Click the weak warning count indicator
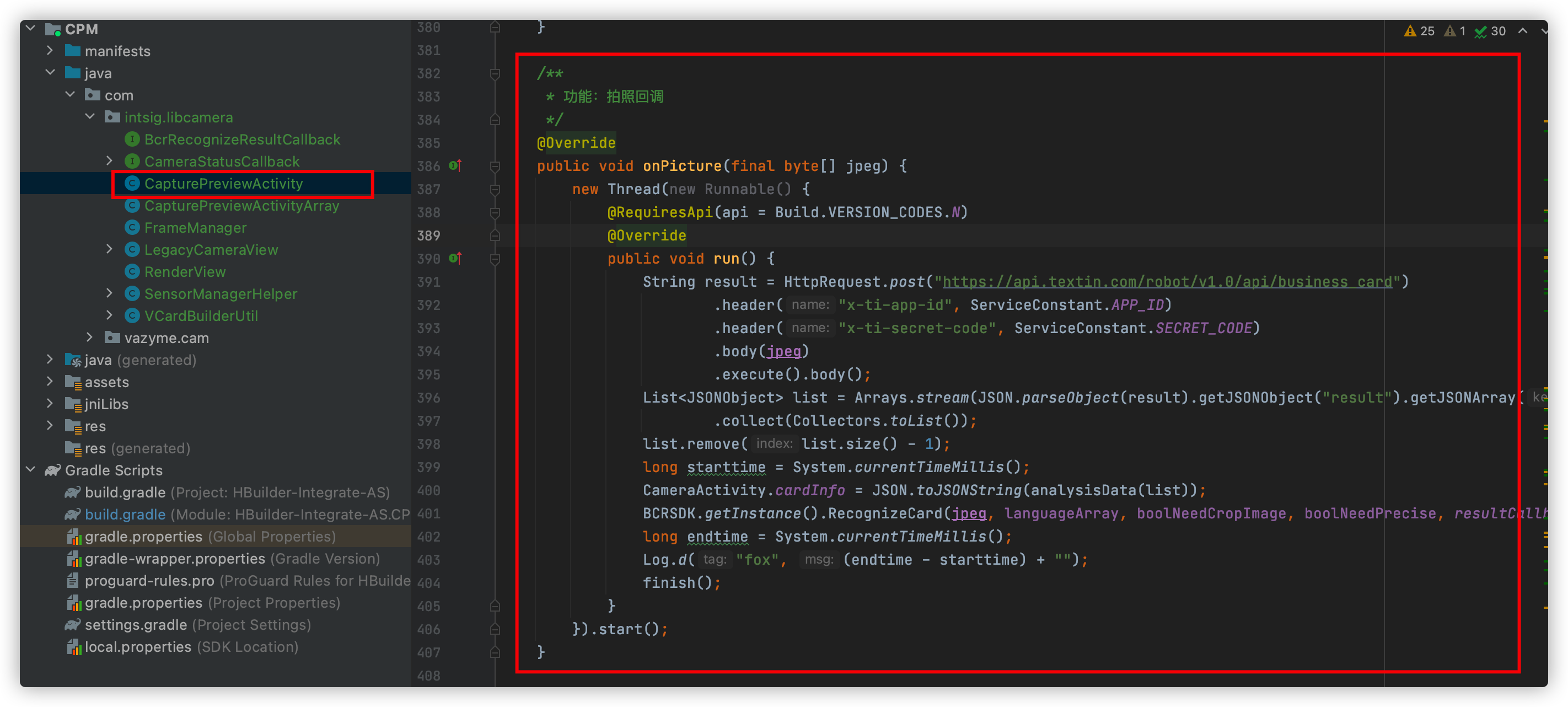Image resolution: width=1568 pixels, height=707 pixels. click(1455, 31)
